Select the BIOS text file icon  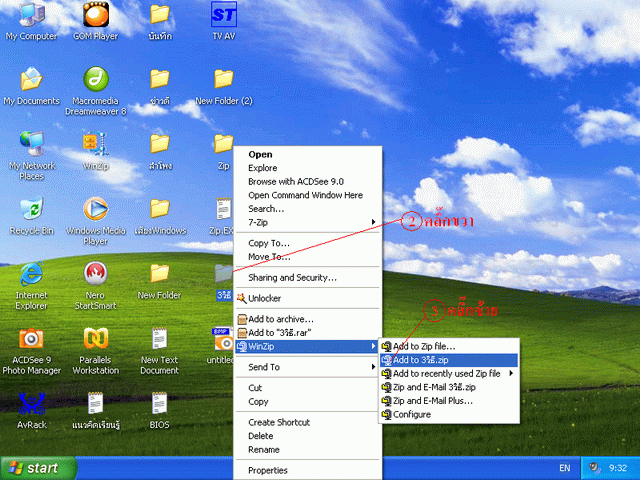coord(159,410)
